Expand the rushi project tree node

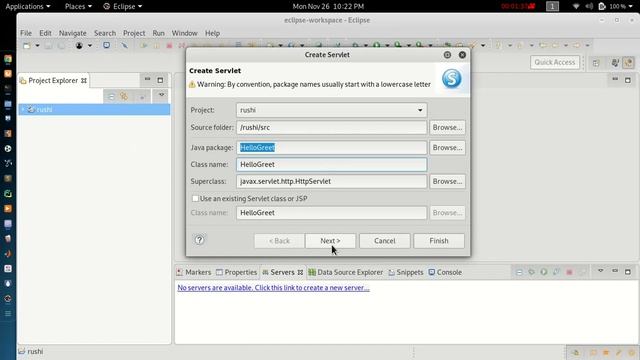23,109
